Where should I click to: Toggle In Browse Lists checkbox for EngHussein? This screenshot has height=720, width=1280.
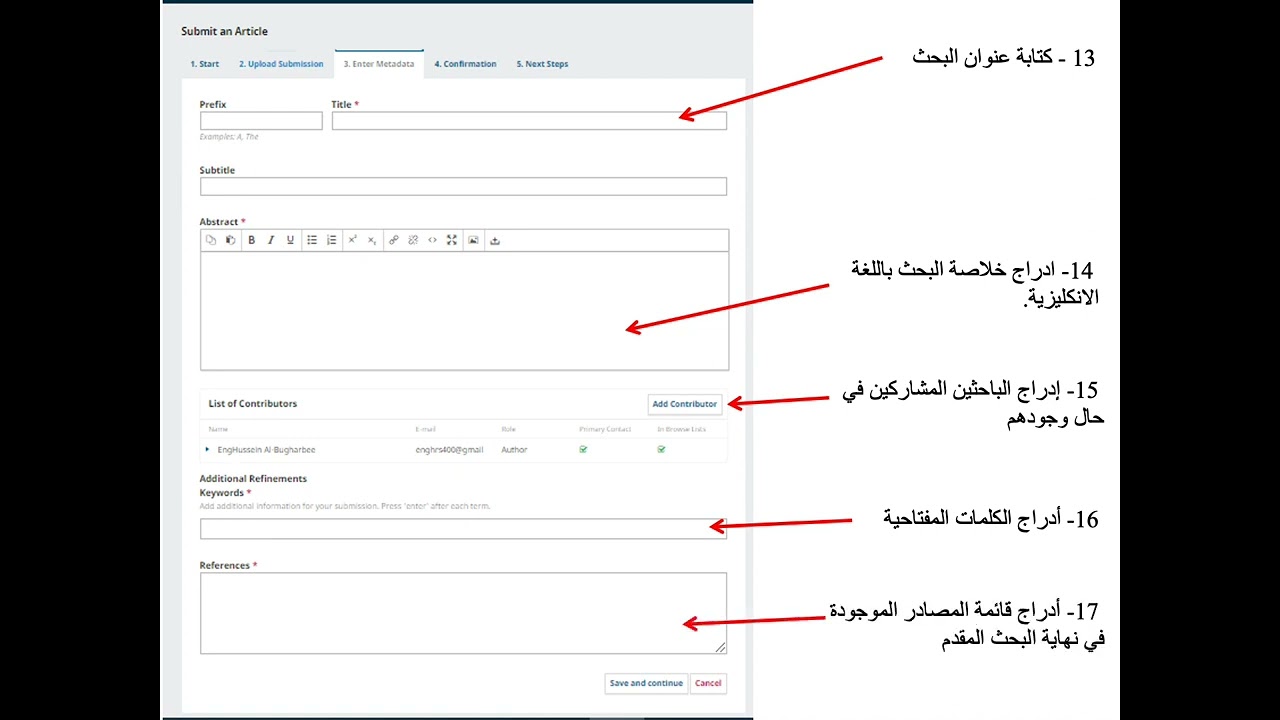click(661, 450)
